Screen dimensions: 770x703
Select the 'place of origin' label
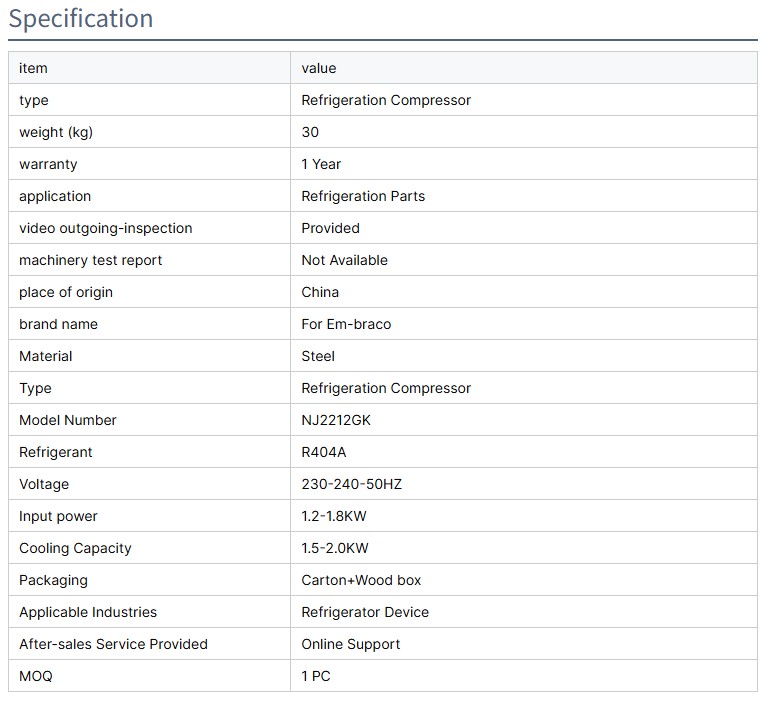(66, 292)
